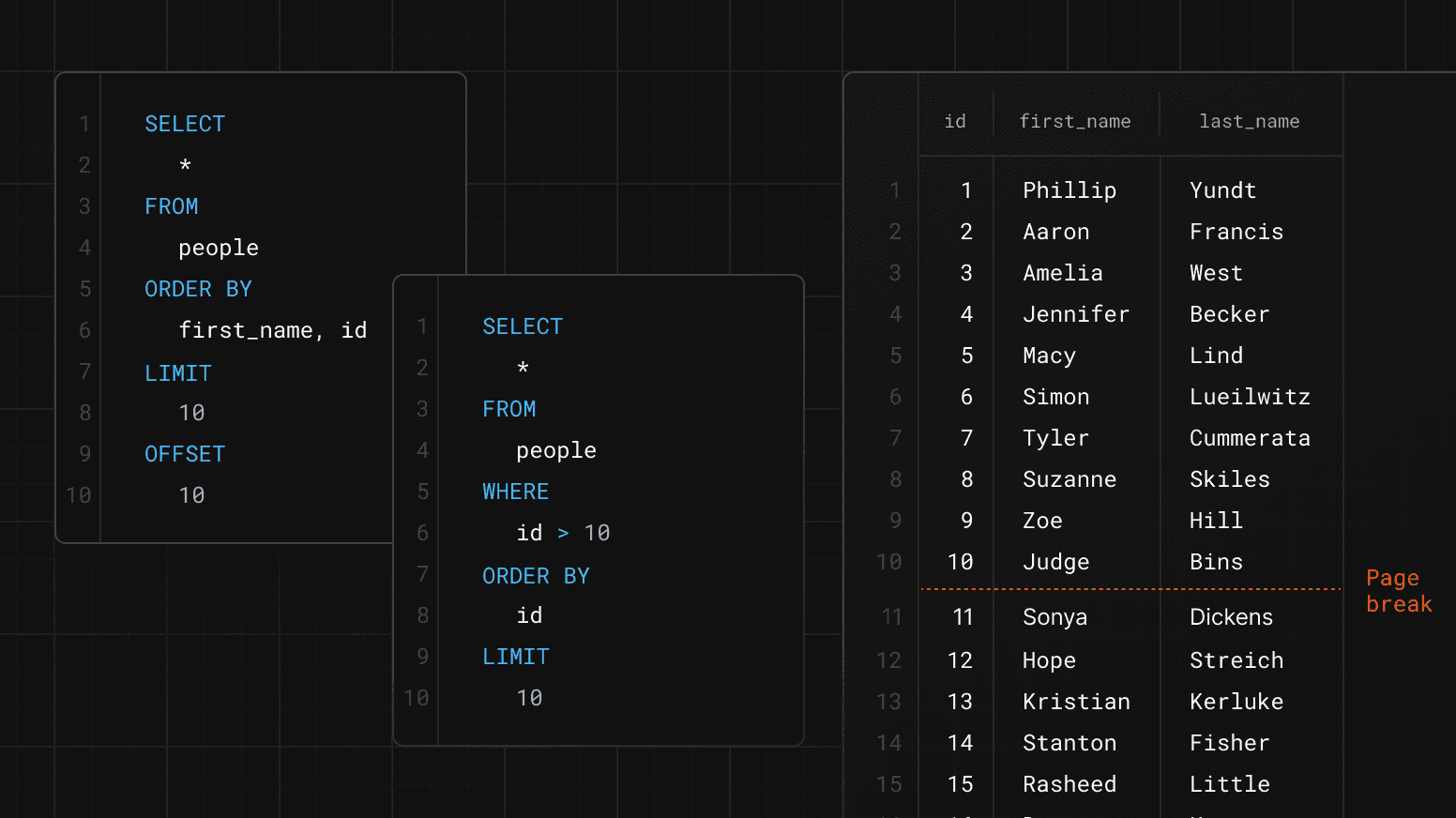
Task: Click the Page break label
Action: click(x=1398, y=591)
